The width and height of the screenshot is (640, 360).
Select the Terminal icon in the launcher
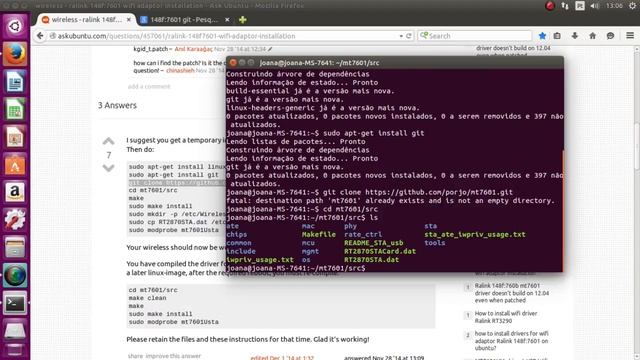click(x=15, y=303)
